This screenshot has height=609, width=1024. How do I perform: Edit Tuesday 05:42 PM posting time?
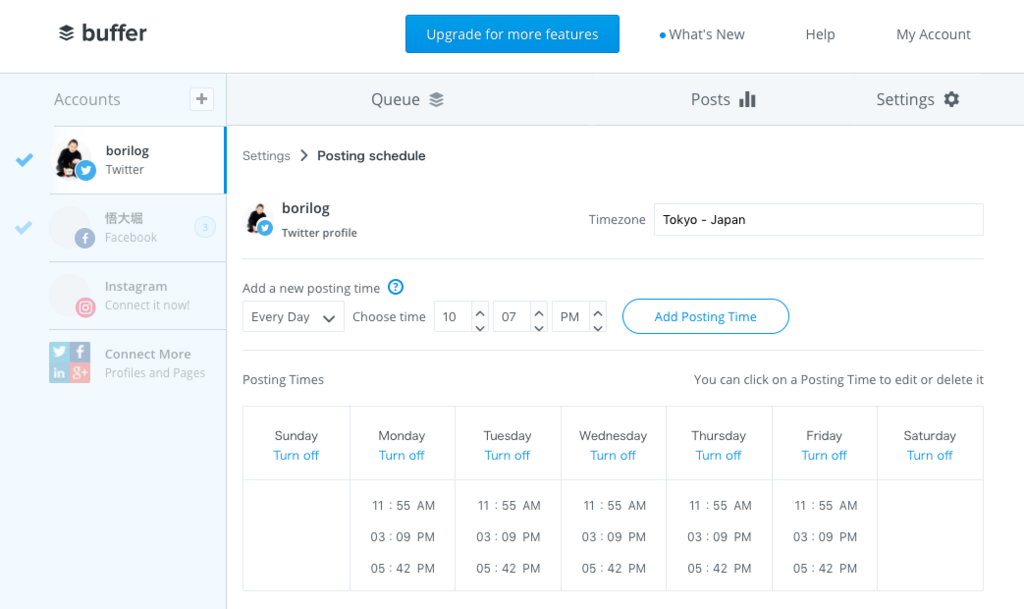pyautogui.click(x=508, y=568)
